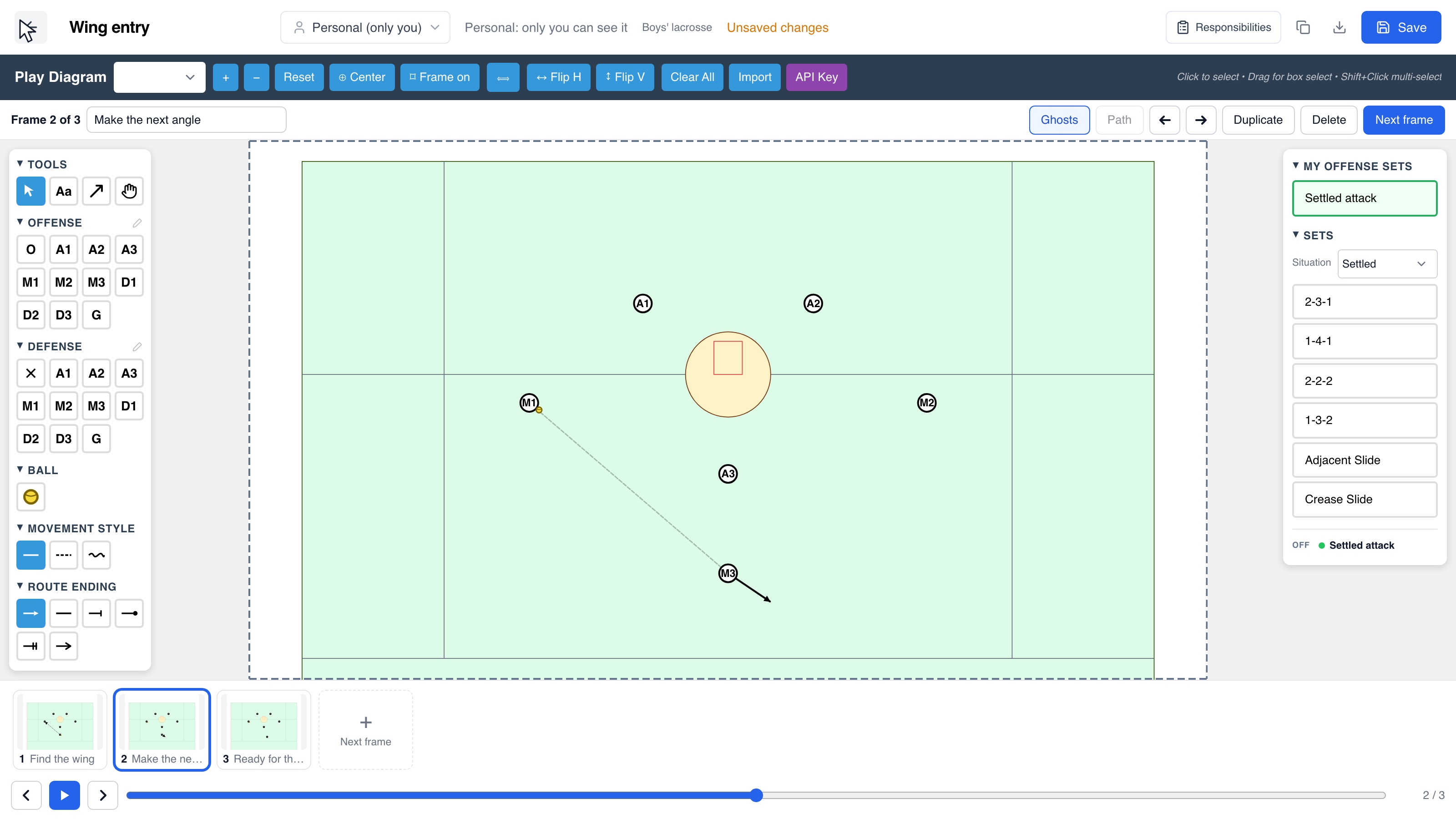Viewport: 1456px width, 819px height.
Task: Click the Save button
Action: (1400, 27)
